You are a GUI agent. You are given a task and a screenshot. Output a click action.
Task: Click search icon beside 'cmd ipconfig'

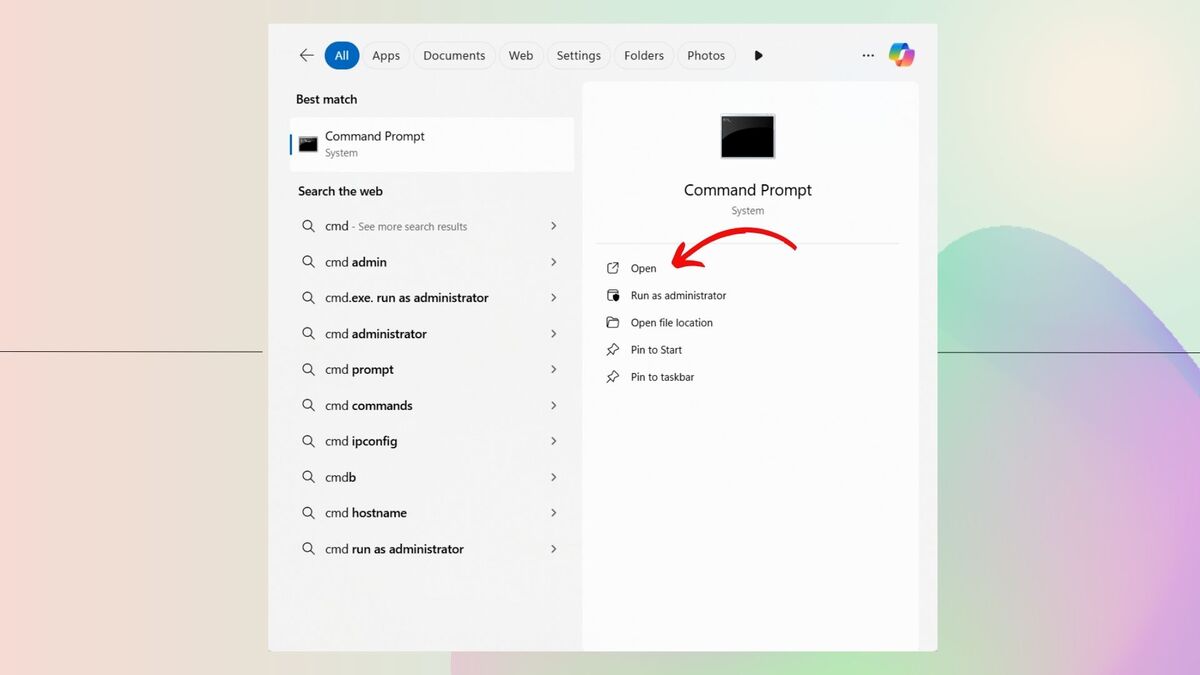308,441
